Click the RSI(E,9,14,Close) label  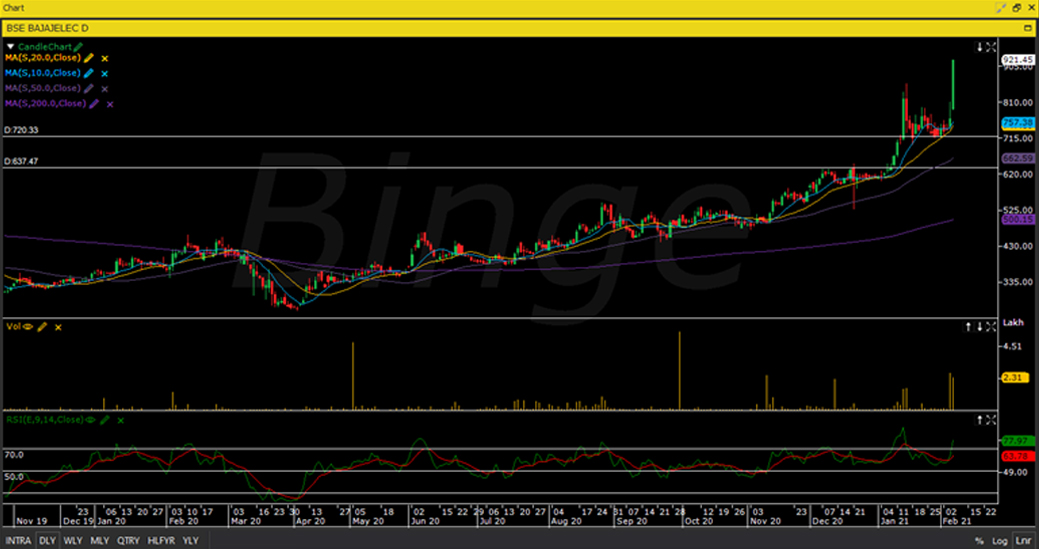44,420
